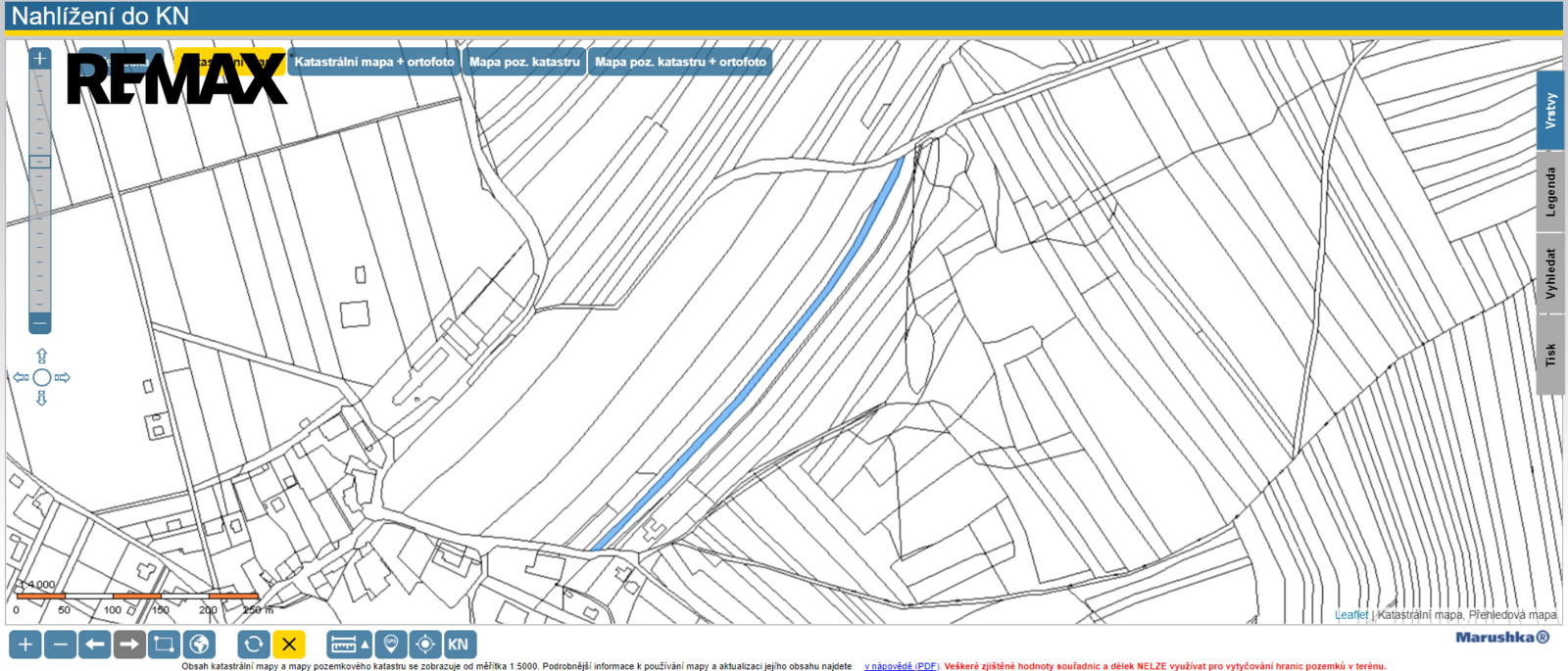Image resolution: width=1568 pixels, height=671 pixels.
Task: Expand the Legenda side panel
Action: pyautogui.click(x=1549, y=192)
